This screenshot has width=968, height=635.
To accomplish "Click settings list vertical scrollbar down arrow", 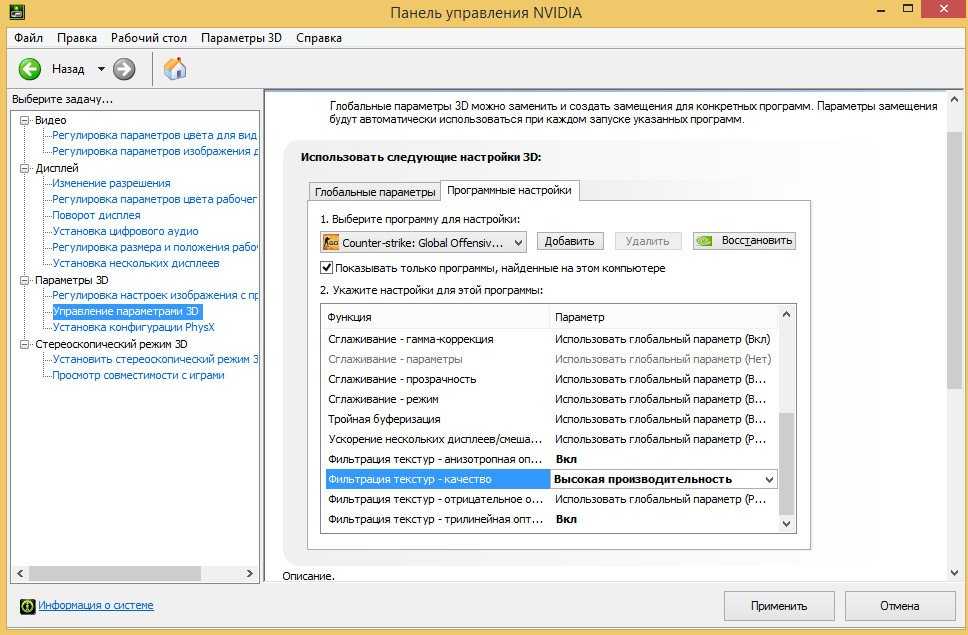I will click(x=786, y=523).
